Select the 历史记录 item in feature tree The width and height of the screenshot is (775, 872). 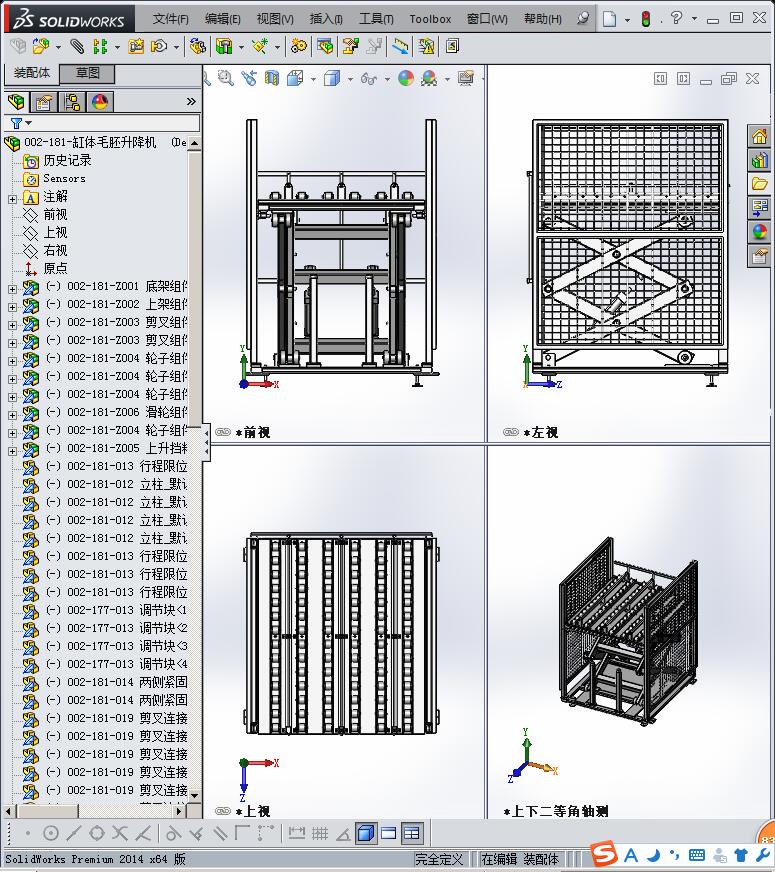67,161
